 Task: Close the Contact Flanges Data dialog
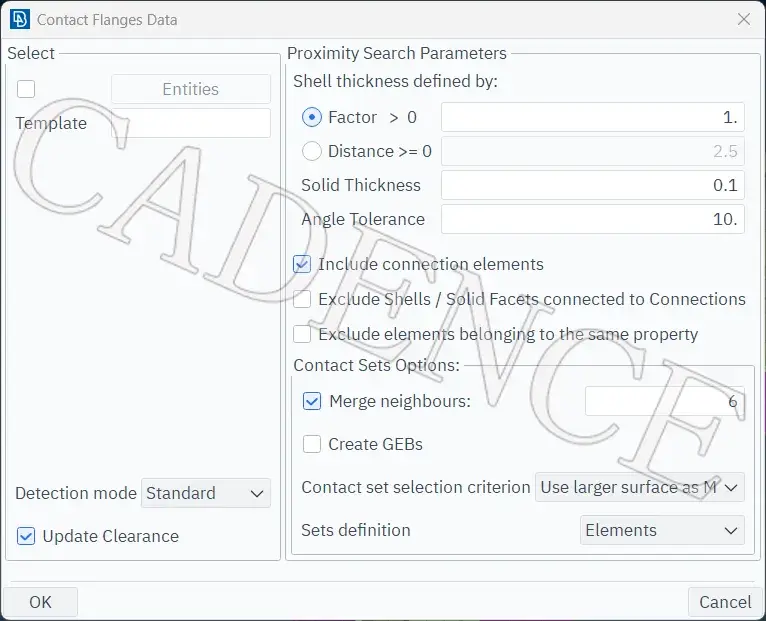(x=744, y=20)
